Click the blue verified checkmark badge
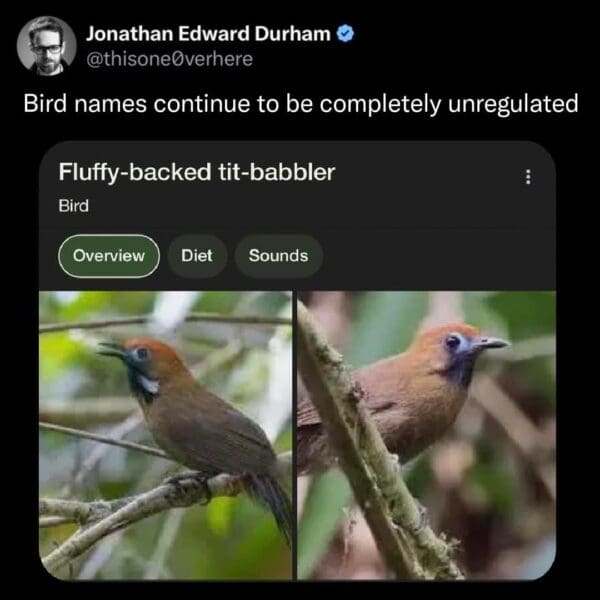 click(345, 34)
